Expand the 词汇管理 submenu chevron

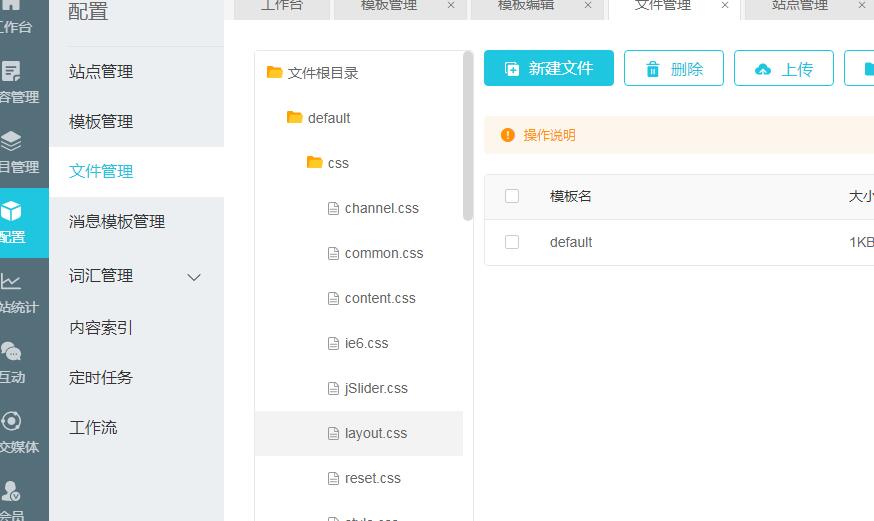[x=195, y=277]
